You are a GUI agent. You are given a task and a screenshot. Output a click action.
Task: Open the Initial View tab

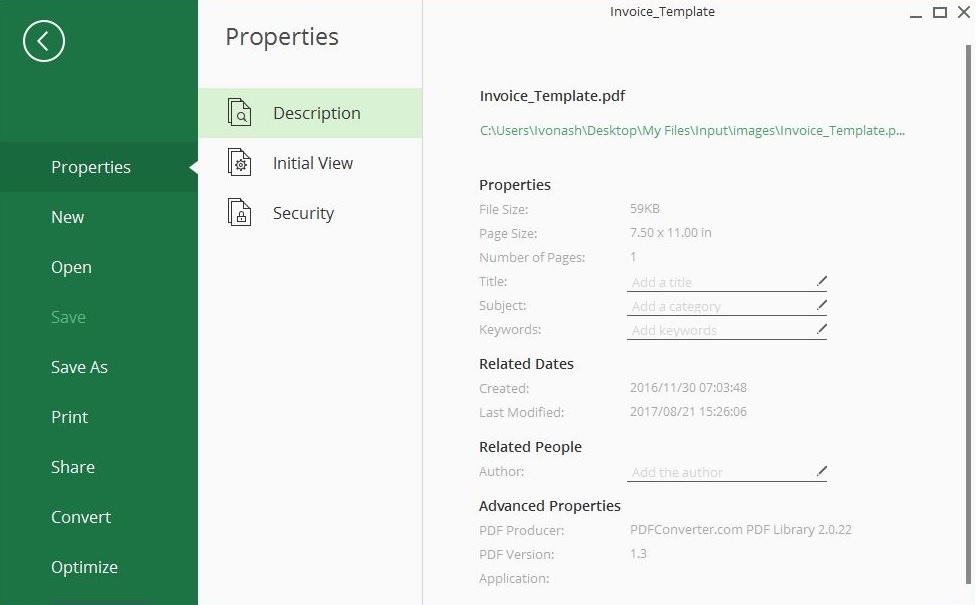point(312,163)
